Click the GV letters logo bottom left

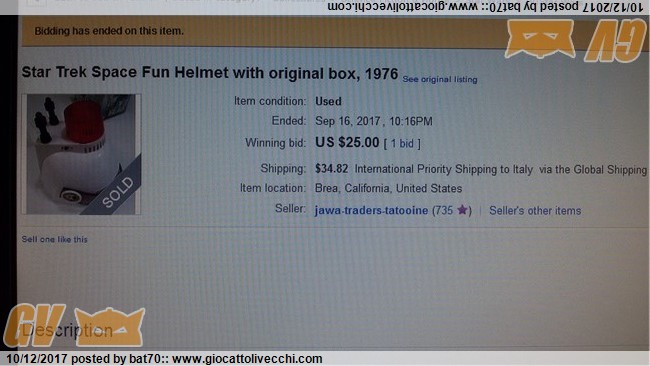[34, 326]
